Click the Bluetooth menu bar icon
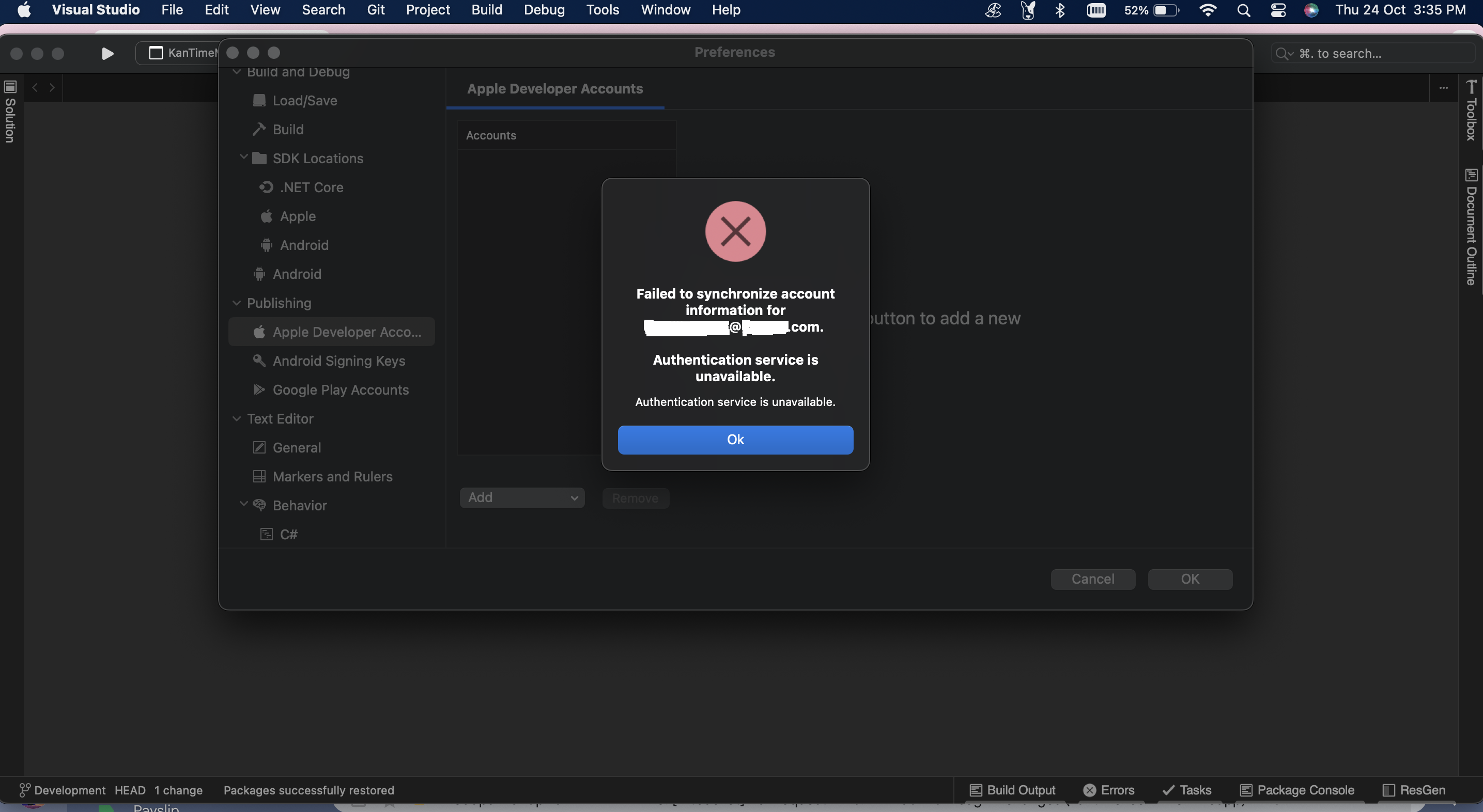 coord(1060,10)
